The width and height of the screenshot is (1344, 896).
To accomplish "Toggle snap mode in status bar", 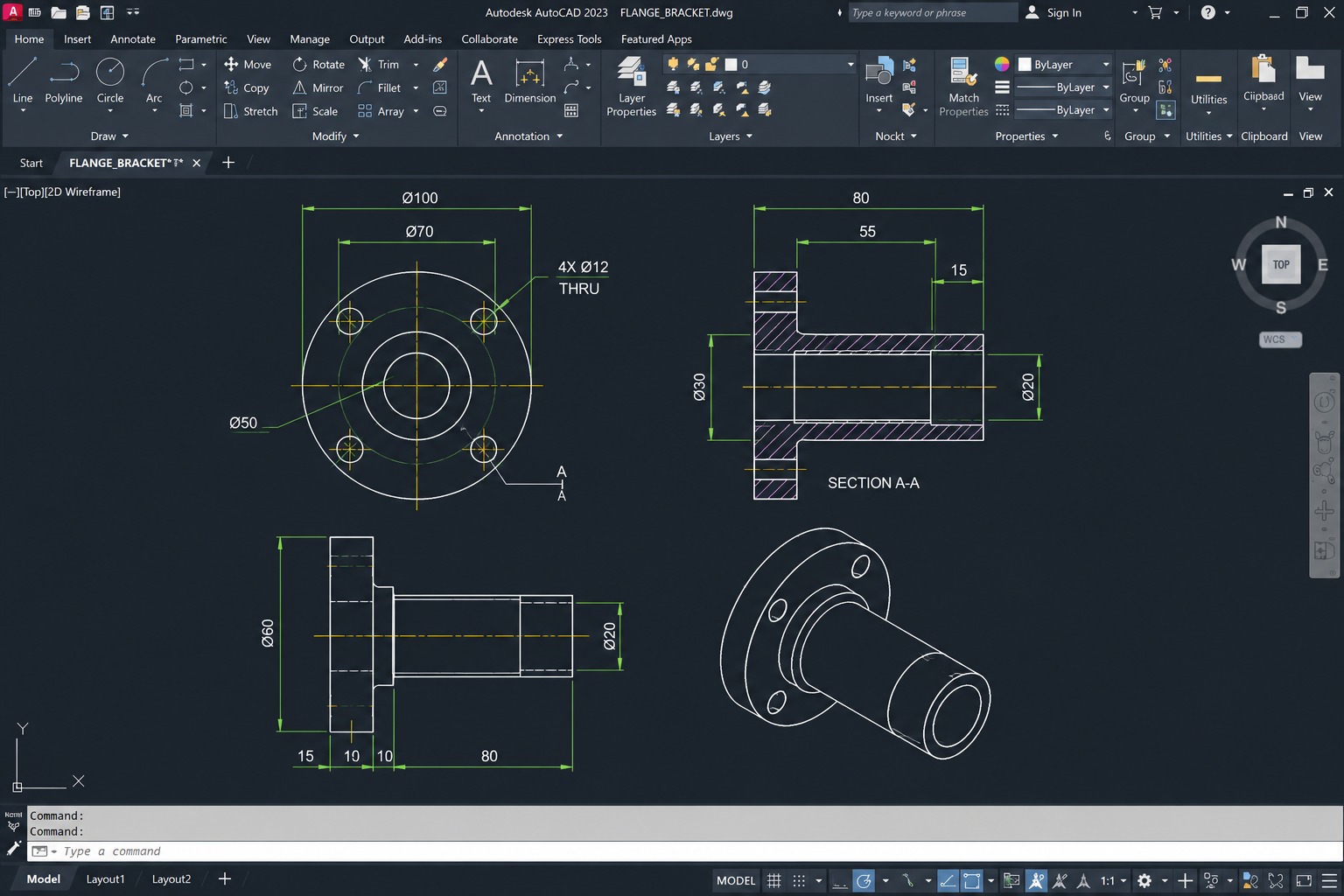I will [x=799, y=880].
